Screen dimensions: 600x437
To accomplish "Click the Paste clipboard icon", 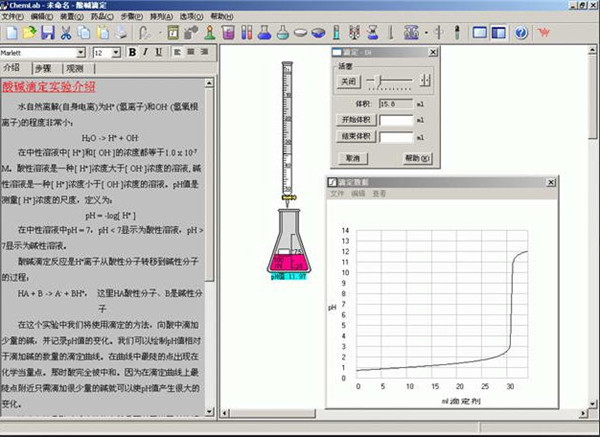I will tap(103, 33).
